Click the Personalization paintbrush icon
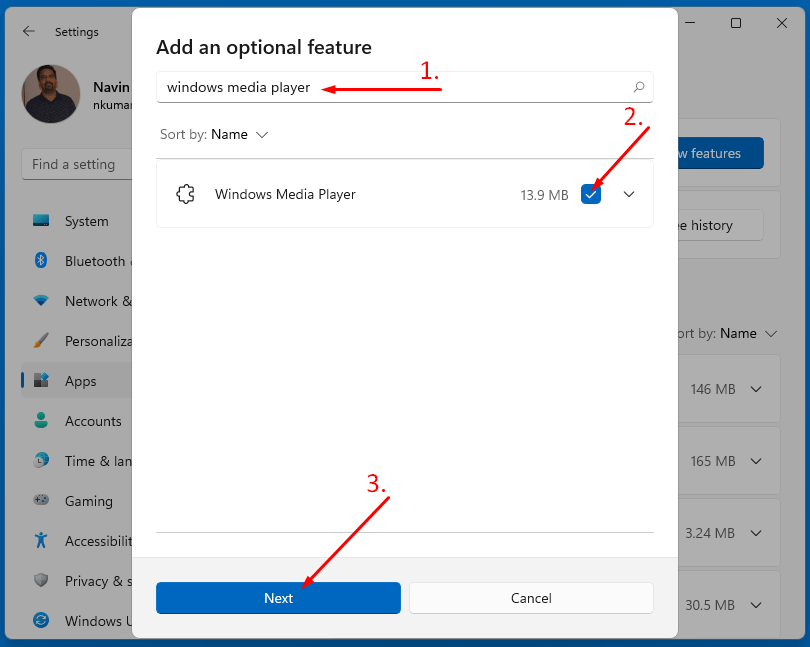The width and height of the screenshot is (810, 647). point(41,341)
